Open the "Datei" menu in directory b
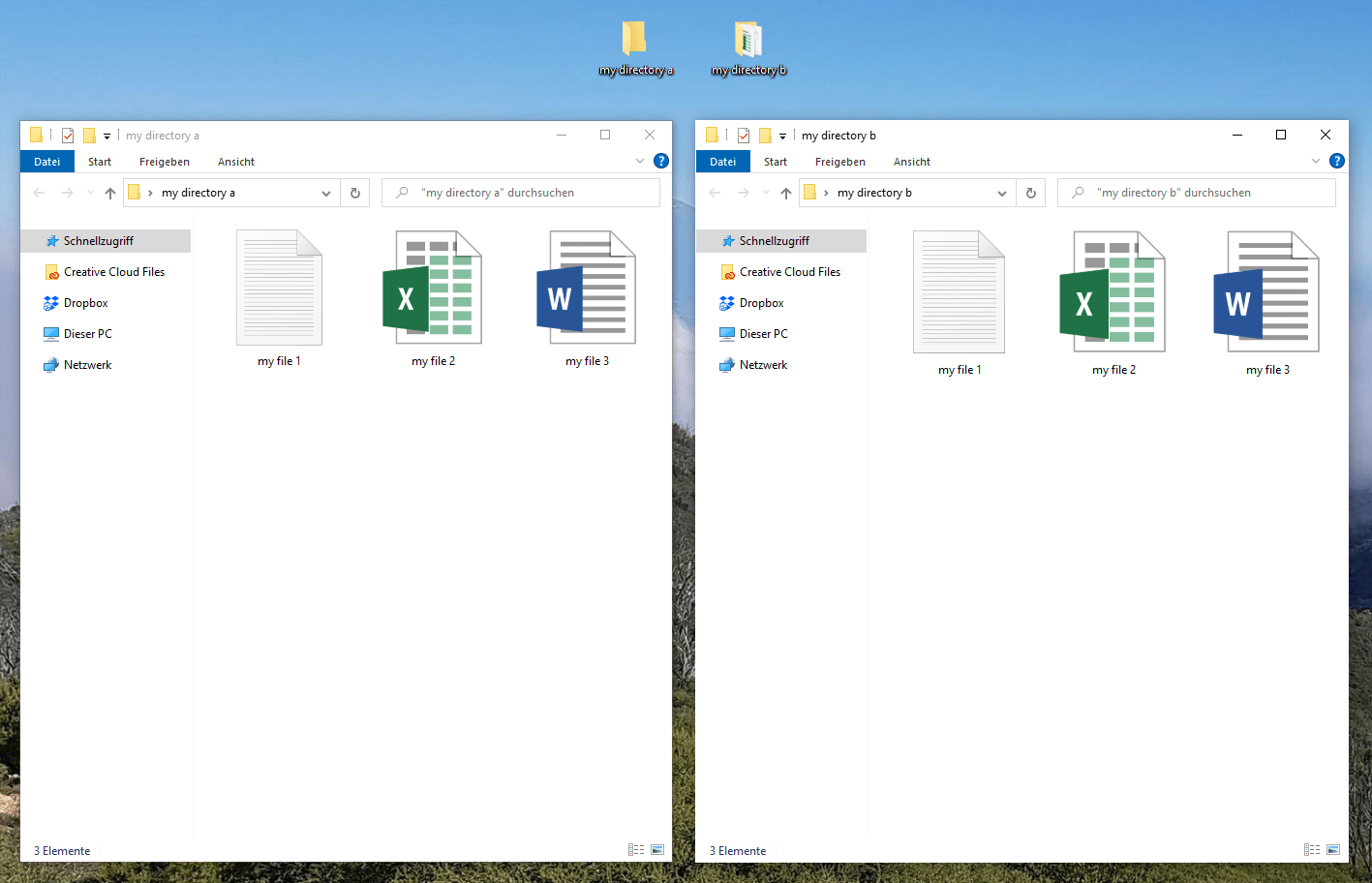 [x=722, y=162]
